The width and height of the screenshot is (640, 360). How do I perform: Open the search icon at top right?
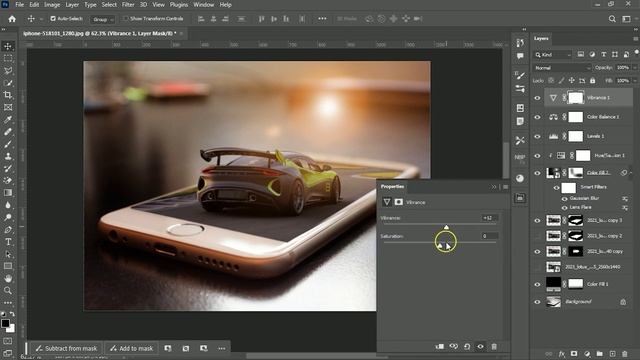(x=612, y=19)
